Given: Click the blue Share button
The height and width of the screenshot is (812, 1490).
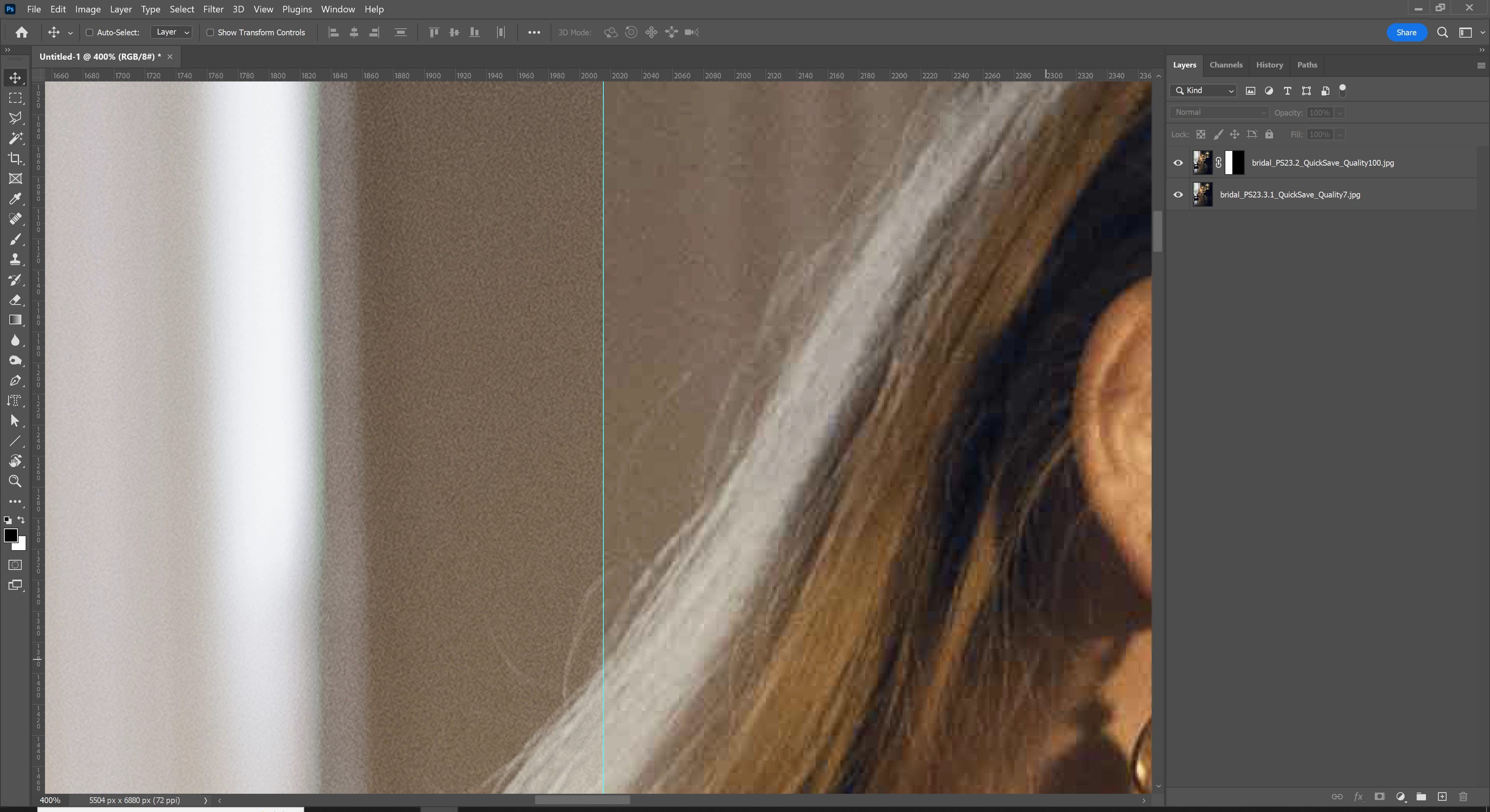Looking at the screenshot, I should [1406, 32].
